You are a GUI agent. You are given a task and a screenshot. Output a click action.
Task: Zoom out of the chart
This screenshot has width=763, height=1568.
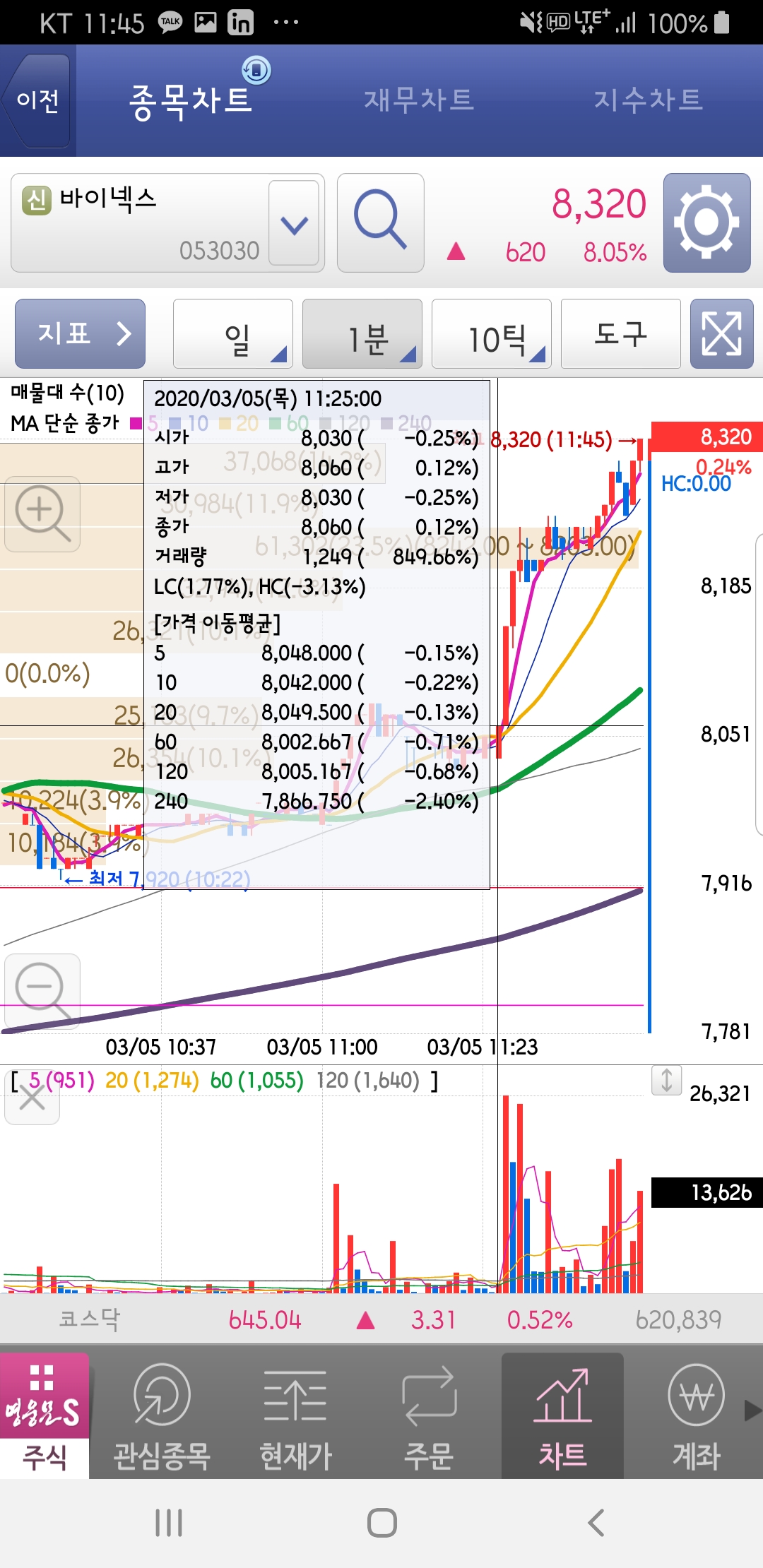[x=42, y=991]
